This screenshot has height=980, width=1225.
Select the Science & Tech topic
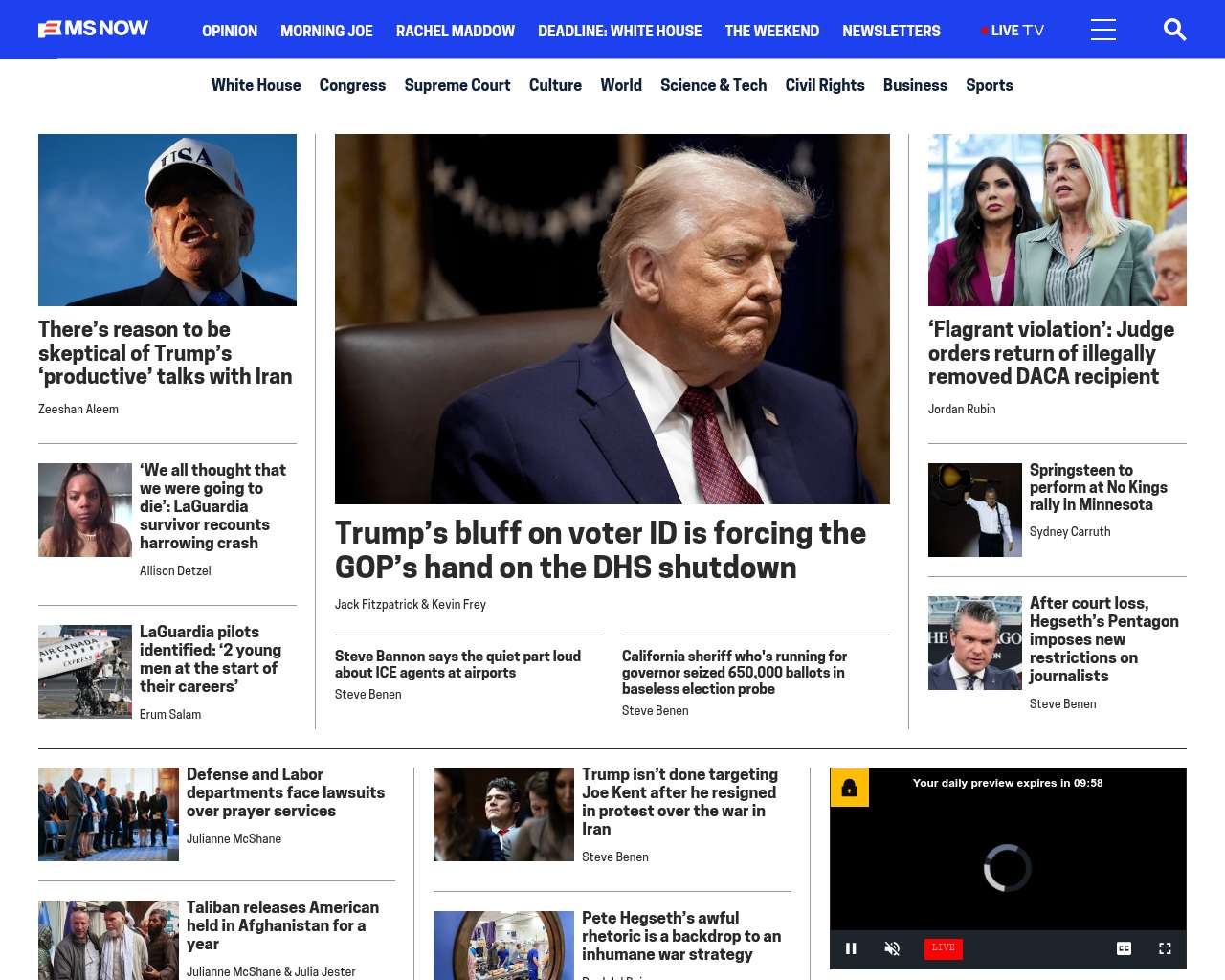click(713, 85)
